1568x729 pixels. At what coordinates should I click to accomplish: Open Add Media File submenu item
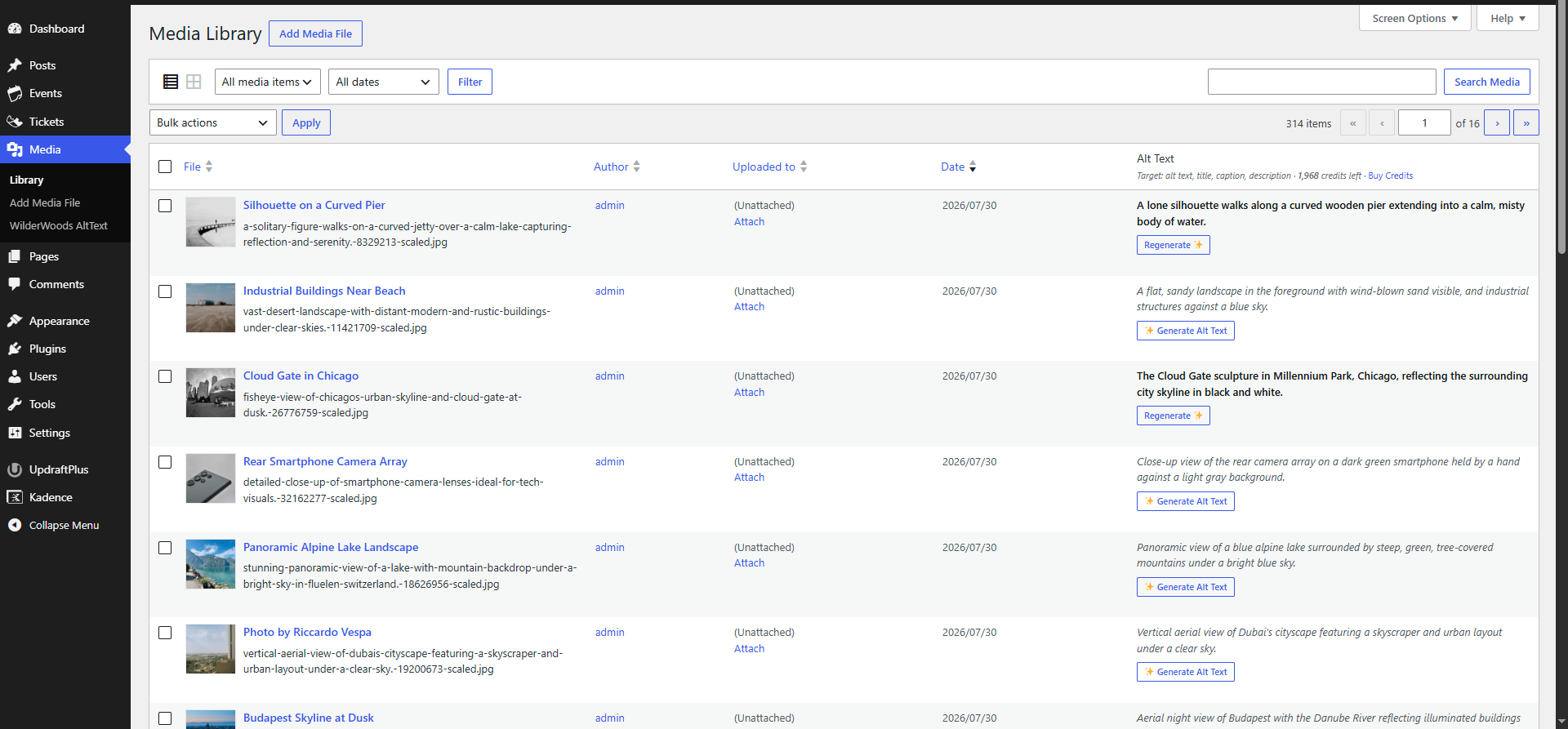pyautogui.click(x=45, y=202)
